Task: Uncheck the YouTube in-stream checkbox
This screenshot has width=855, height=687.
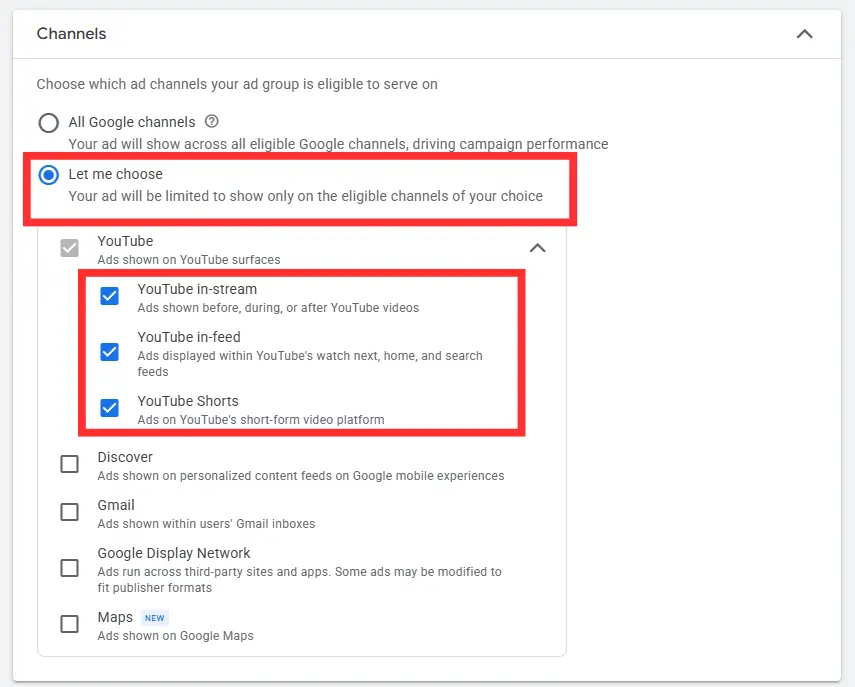Action: click(110, 296)
